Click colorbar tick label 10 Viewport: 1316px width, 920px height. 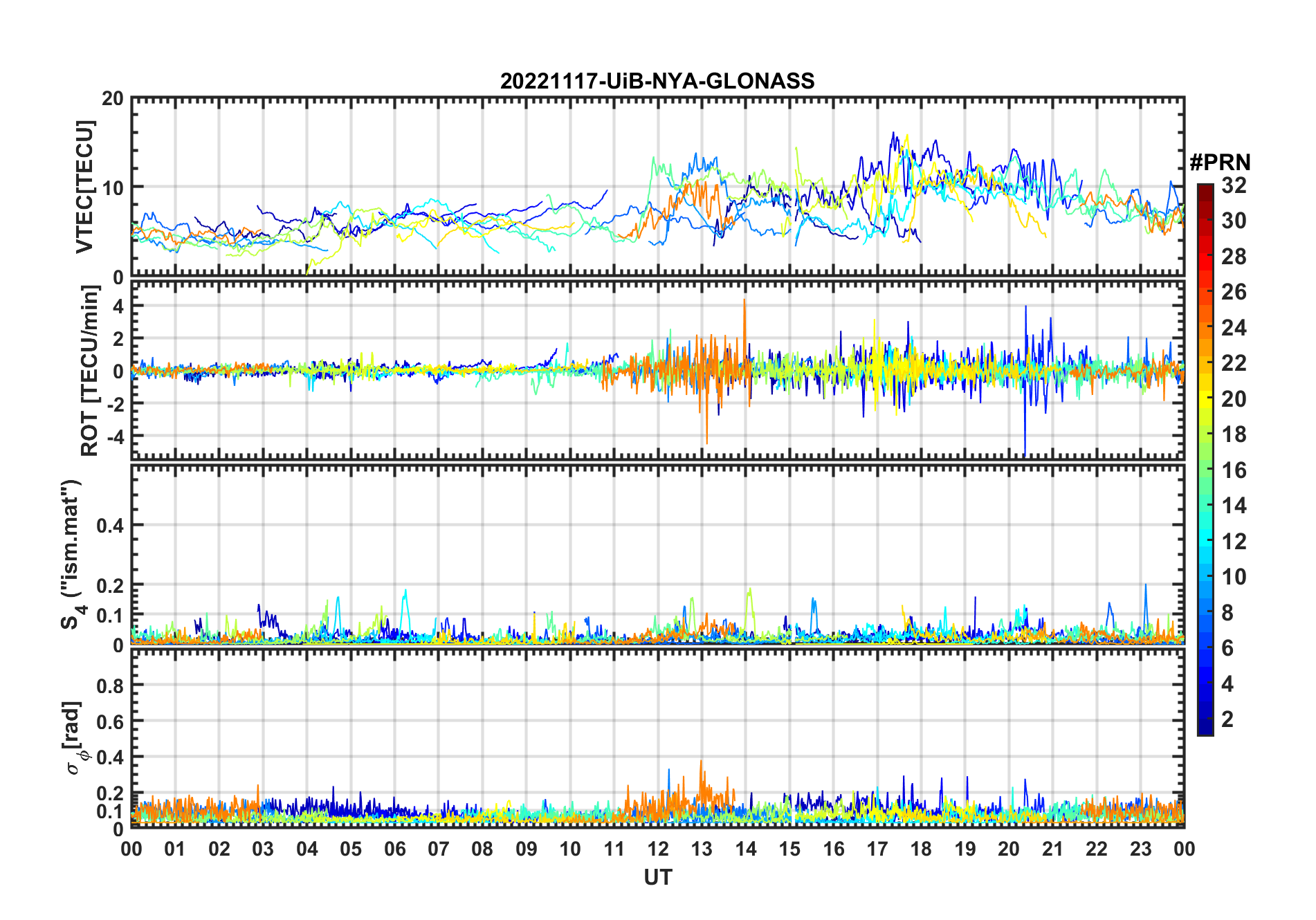pos(1234,577)
